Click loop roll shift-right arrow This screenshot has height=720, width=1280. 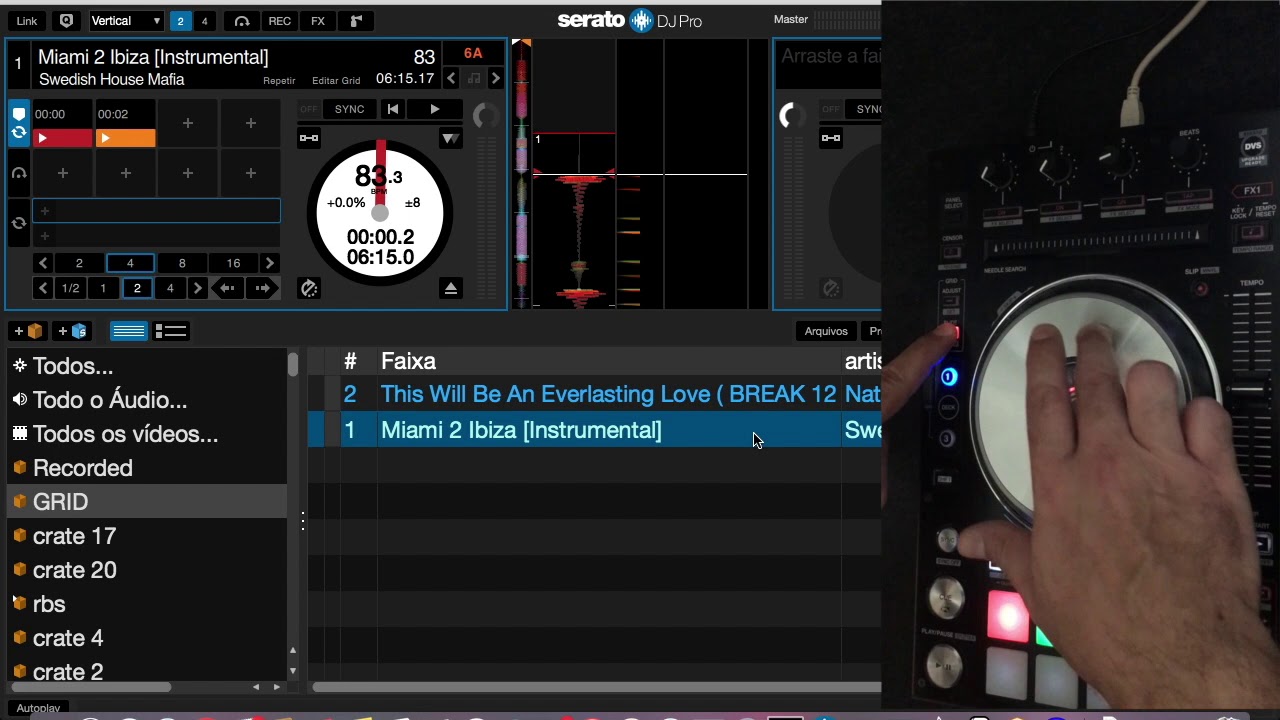click(262, 288)
